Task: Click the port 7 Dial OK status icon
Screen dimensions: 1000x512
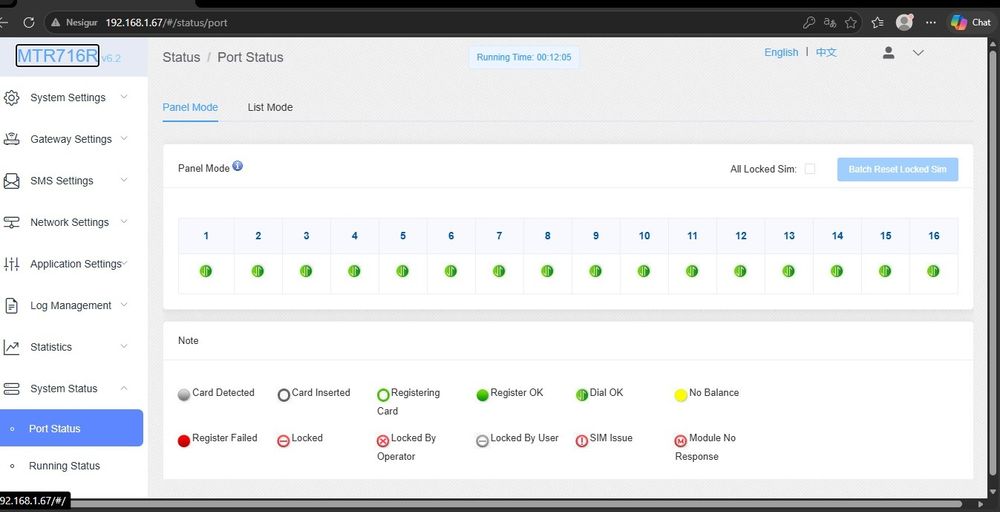Action: [499, 271]
